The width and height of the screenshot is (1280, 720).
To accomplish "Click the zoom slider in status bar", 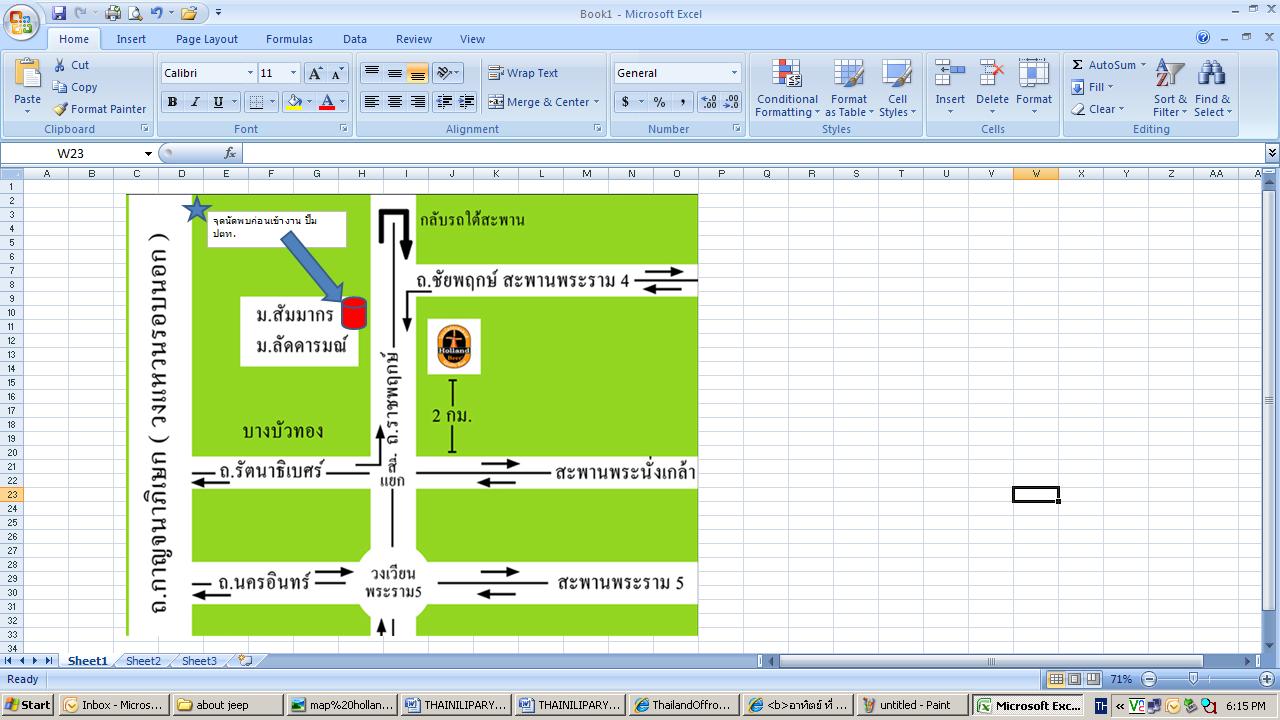I will 1192,679.
